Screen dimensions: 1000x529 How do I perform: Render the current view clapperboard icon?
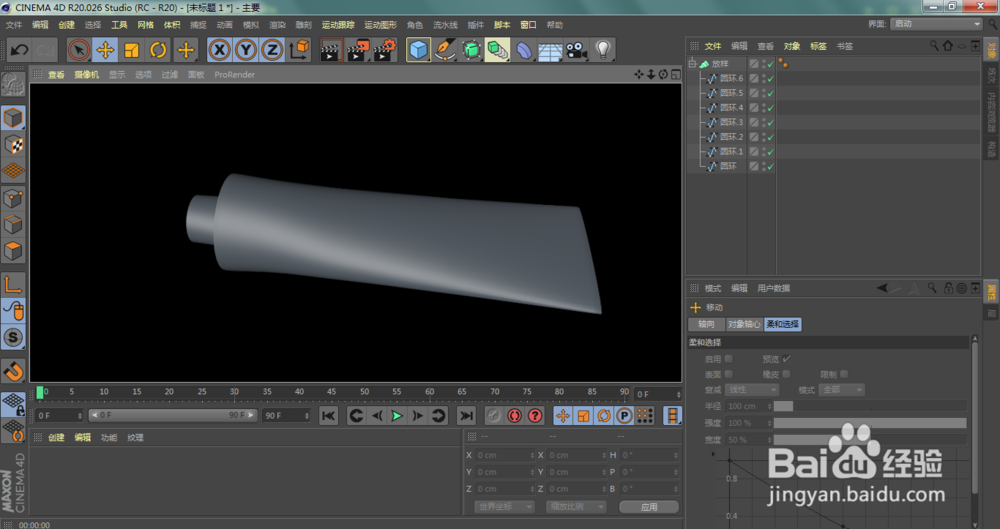coord(331,50)
